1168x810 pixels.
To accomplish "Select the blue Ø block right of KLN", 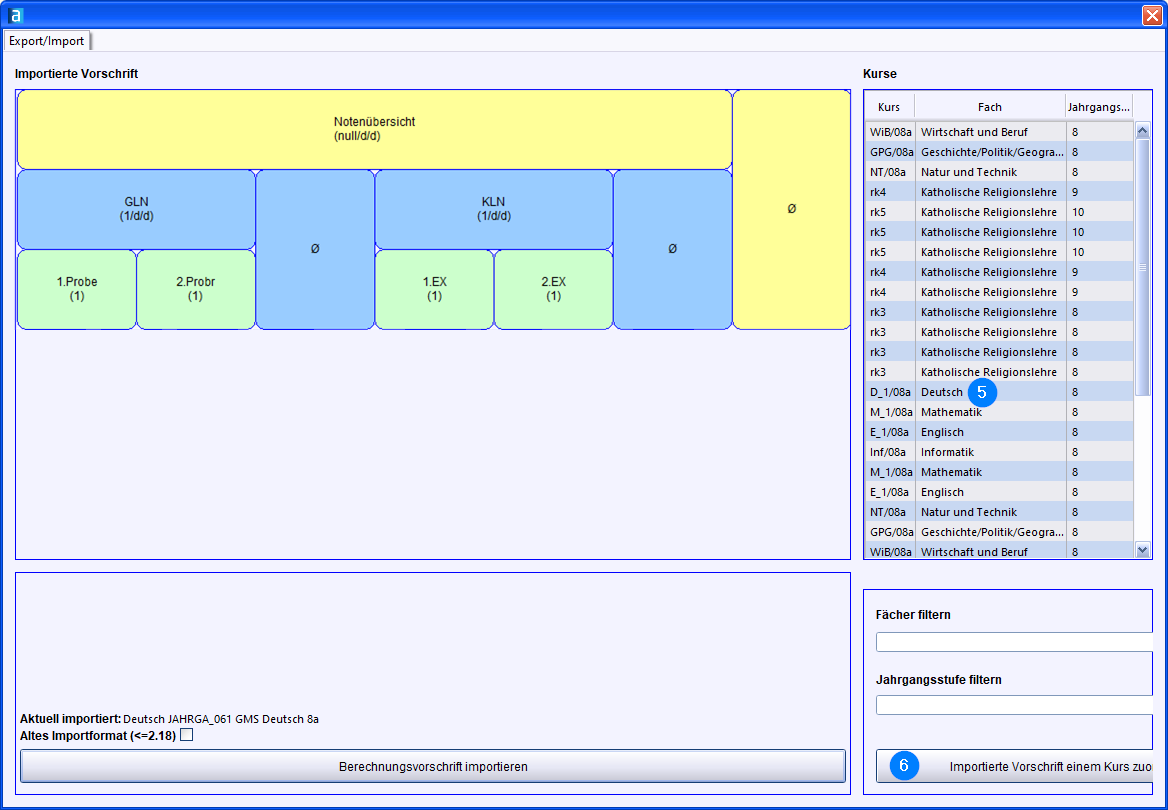I will click(673, 249).
